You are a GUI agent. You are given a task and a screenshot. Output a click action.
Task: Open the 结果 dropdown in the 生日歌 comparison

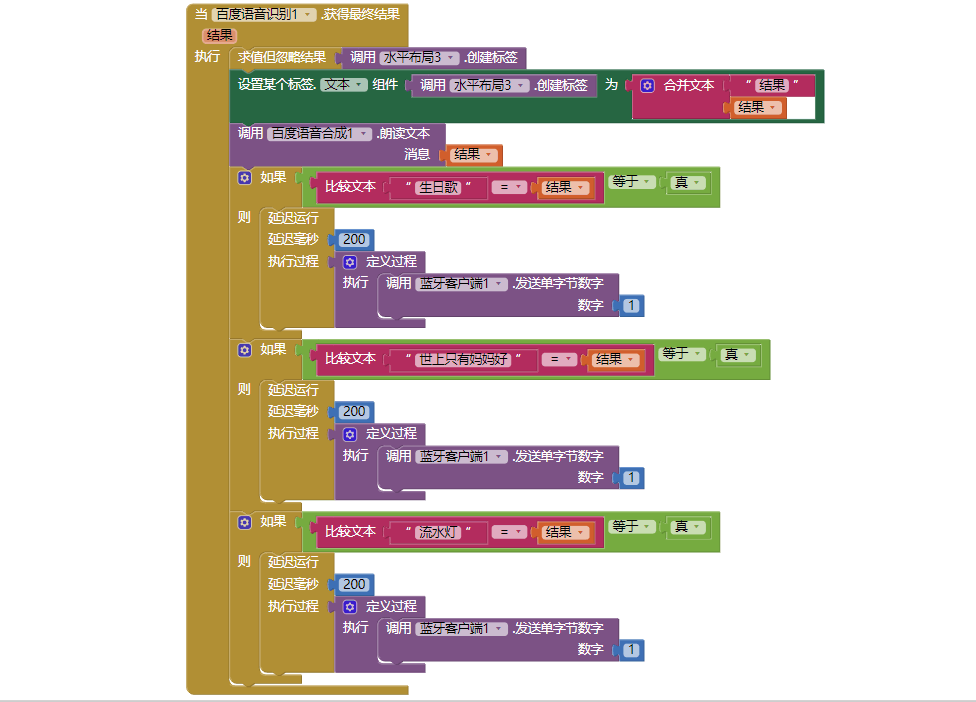[565, 187]
